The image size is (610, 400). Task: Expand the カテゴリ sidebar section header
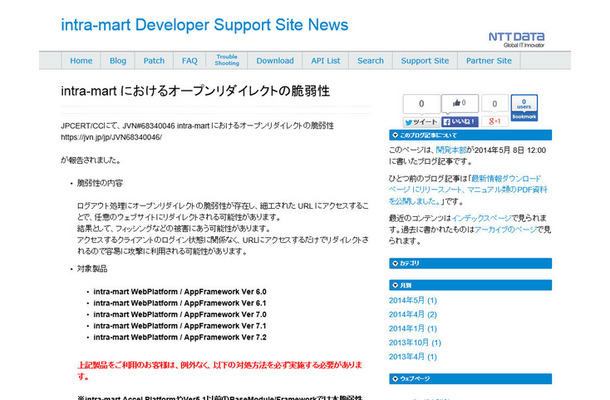pyautogui.click(x=470, y=263)
